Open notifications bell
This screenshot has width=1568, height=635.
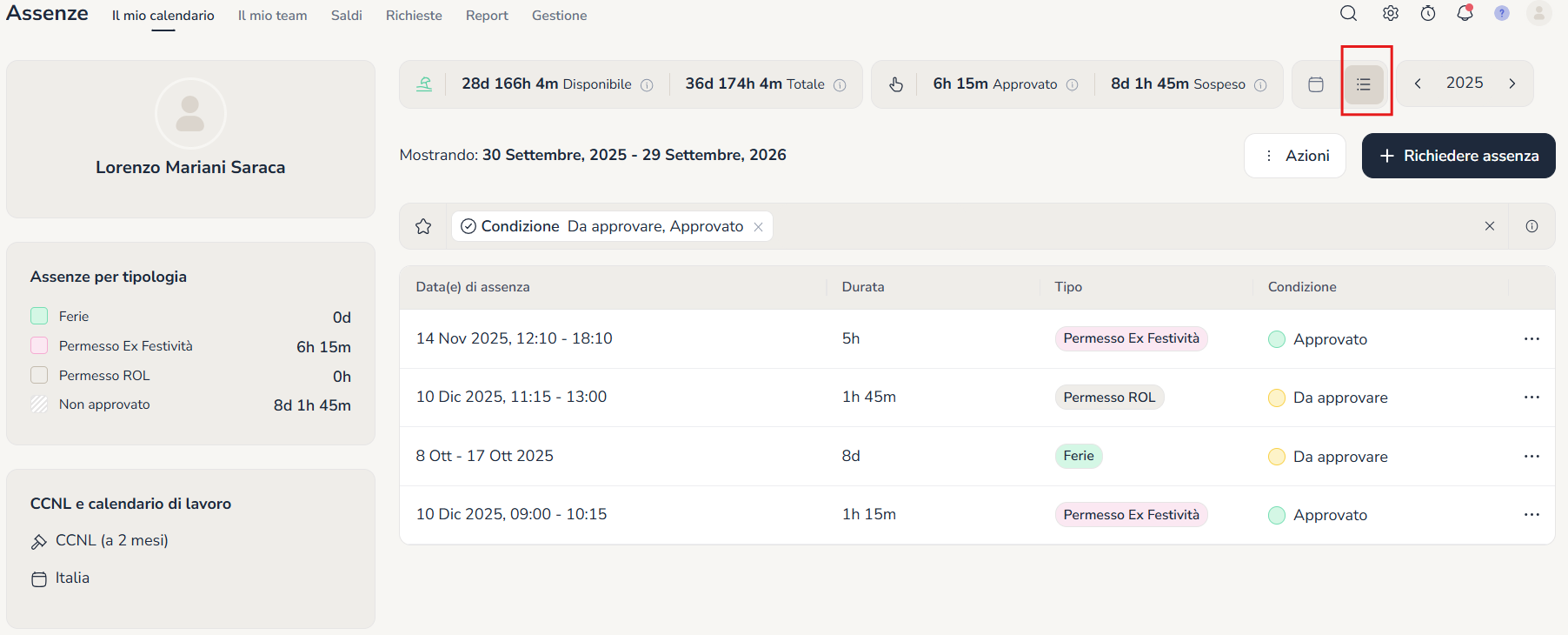pos(1465,14)
